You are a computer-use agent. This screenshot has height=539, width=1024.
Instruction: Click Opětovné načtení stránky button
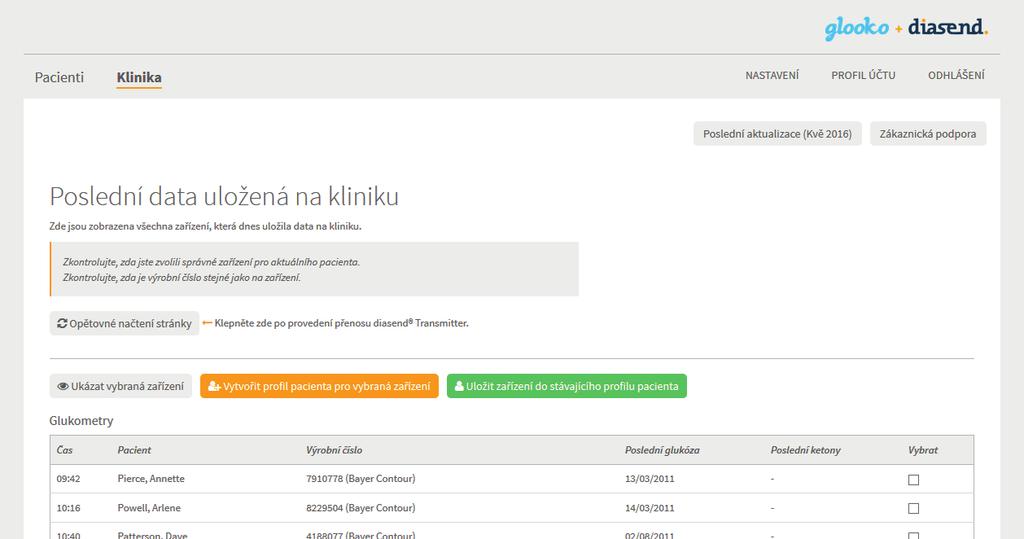pos(124,323)
